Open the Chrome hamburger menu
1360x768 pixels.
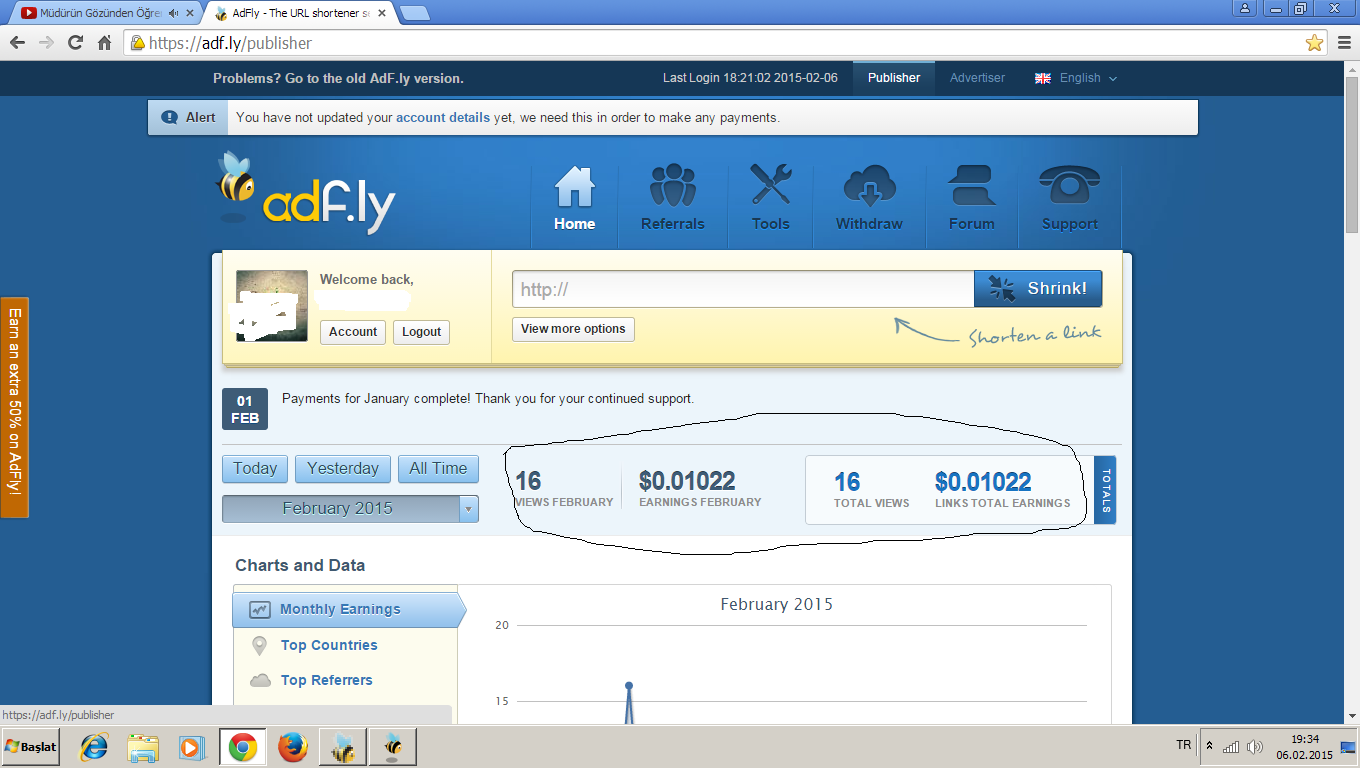(1343, 43)
